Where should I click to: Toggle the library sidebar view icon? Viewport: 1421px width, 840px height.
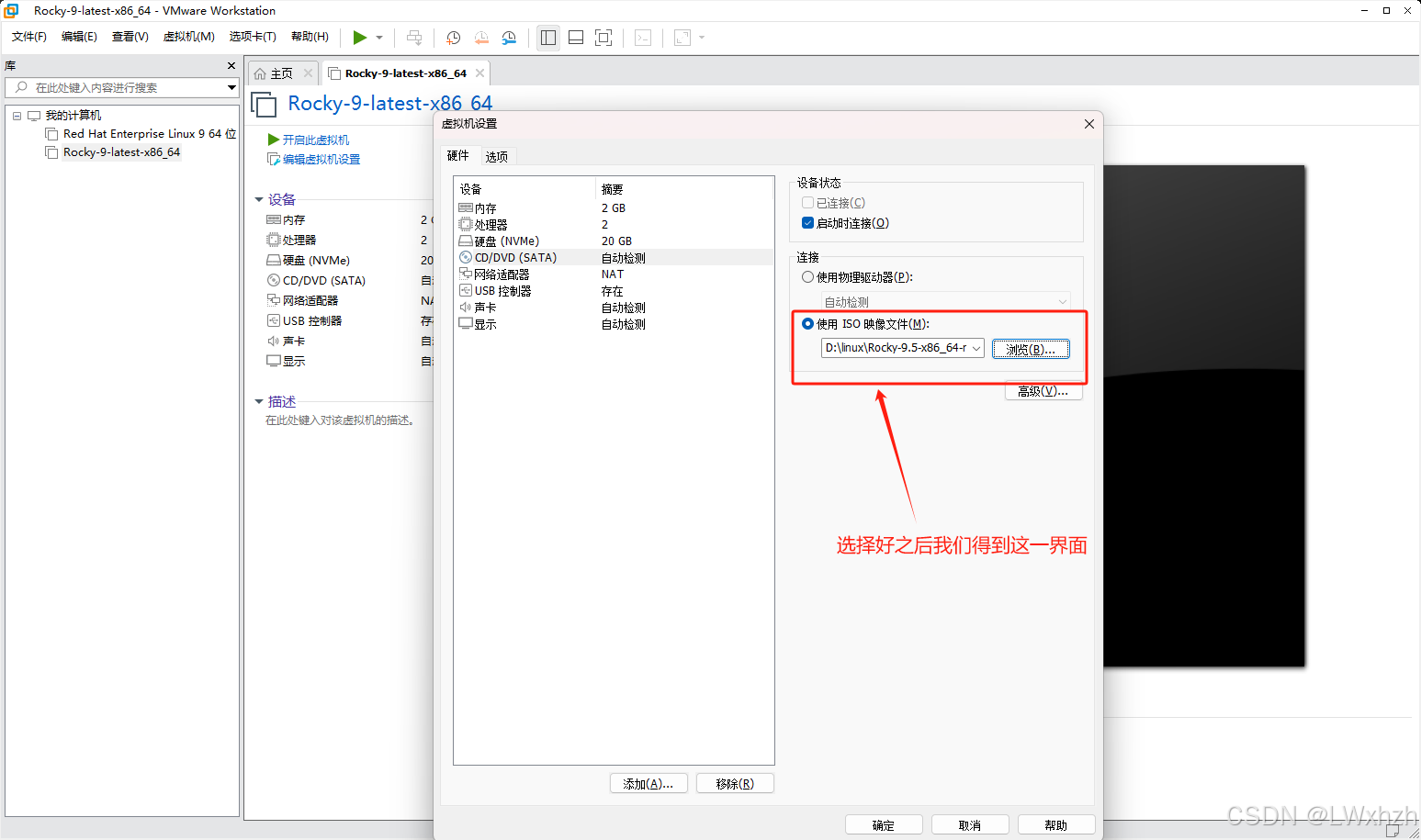click(548, 38)
